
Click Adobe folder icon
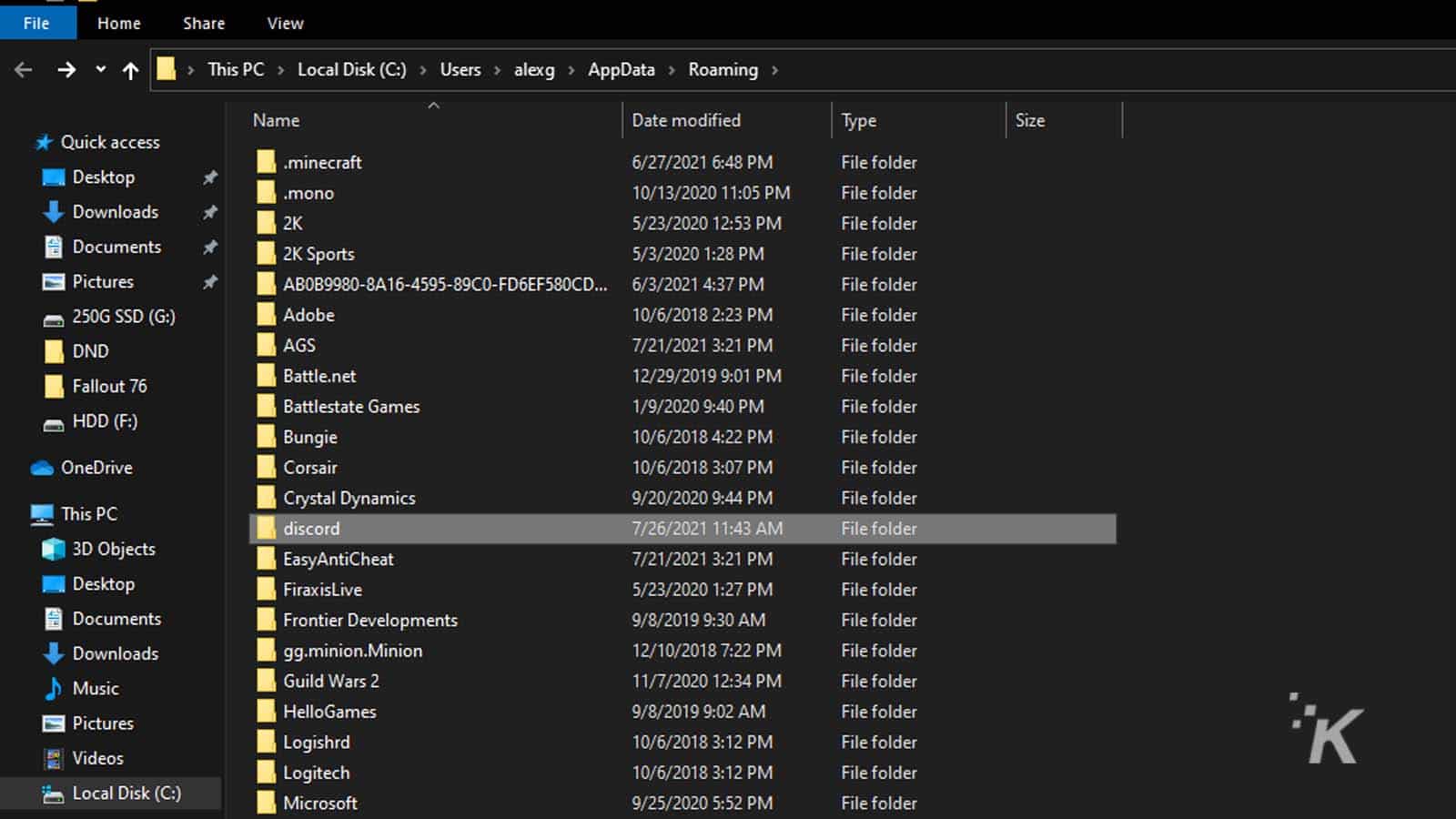pos(266,314)
